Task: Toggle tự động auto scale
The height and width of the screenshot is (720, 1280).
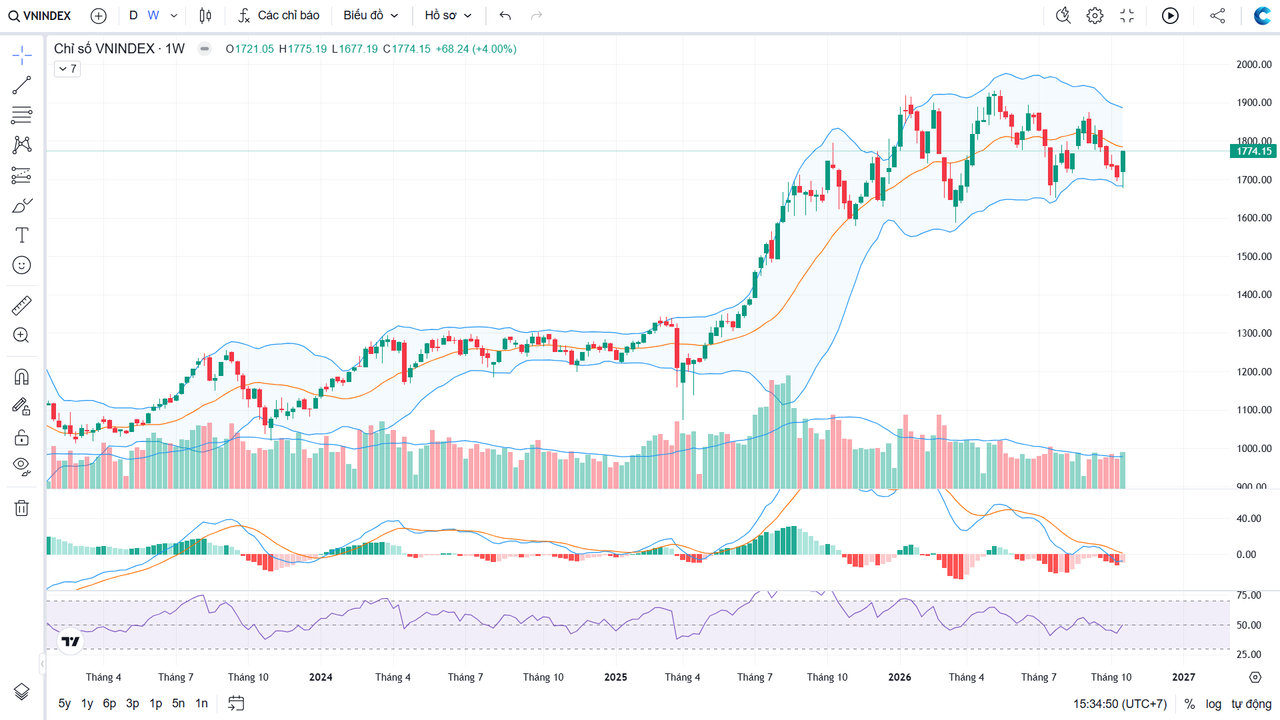Action: click(1251, 704)
